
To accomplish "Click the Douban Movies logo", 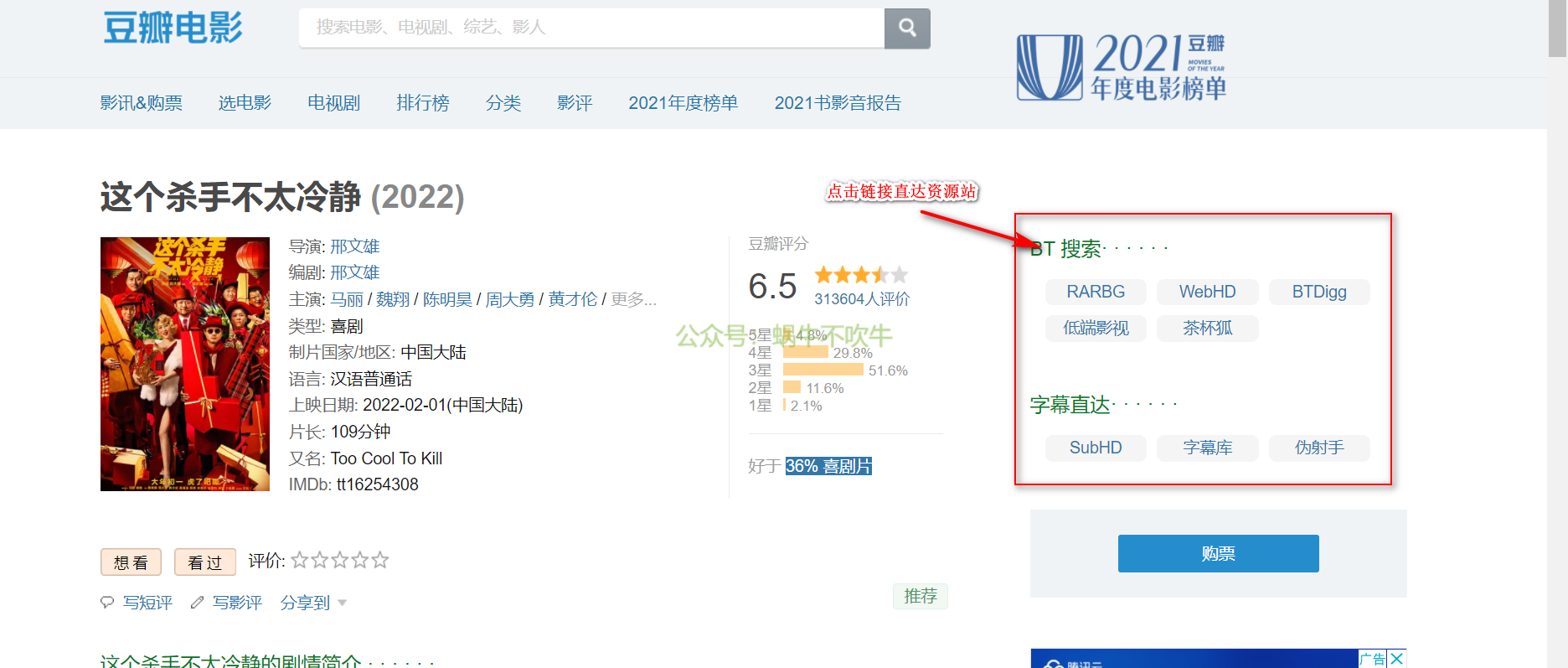I will [x=173, y=28].
